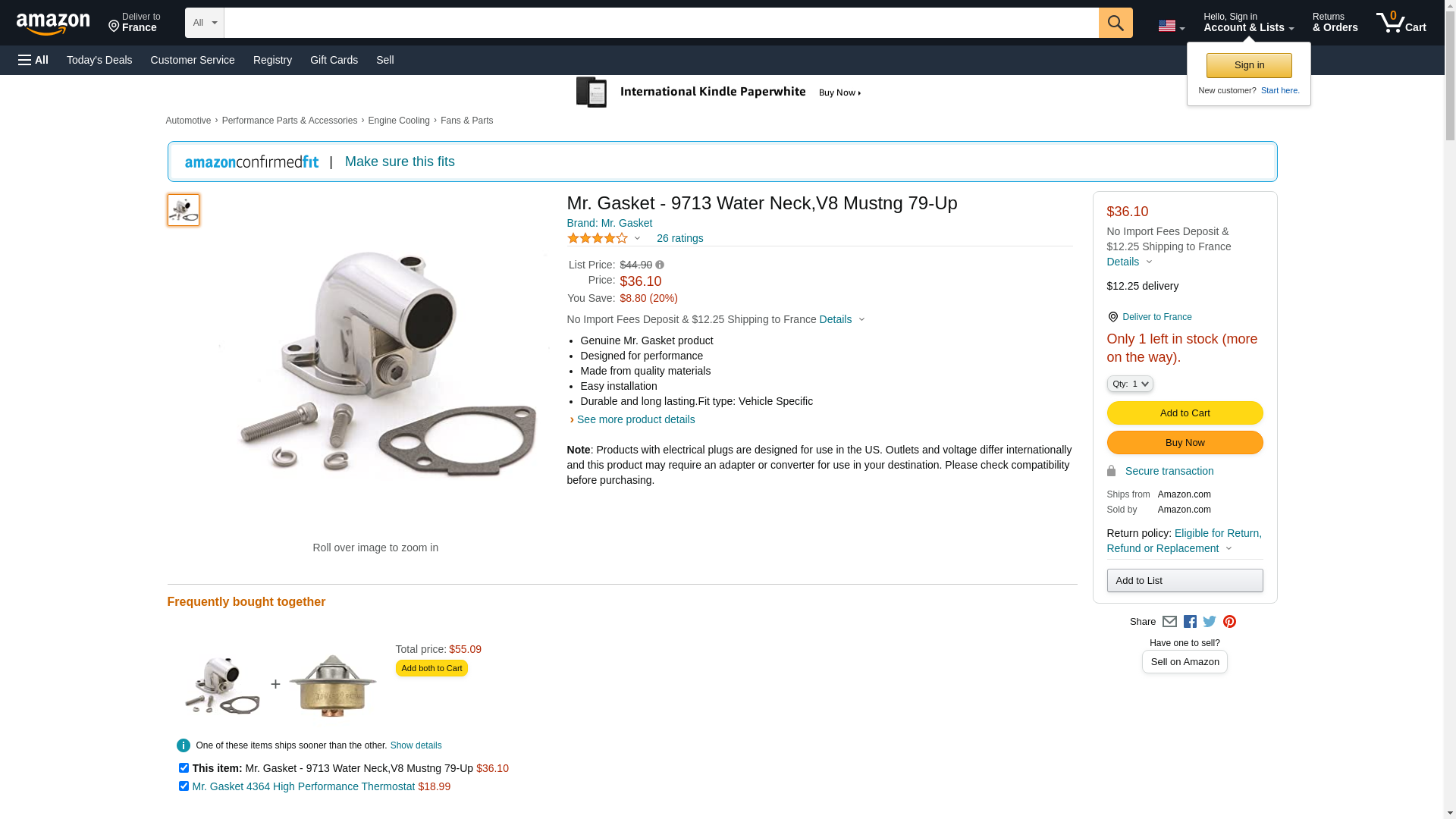This screenshot has height=819, width=1456.
Task: Uncheck the Mr. Gasket 4364 Thermostat checkbox
Action: coord(184,786)
